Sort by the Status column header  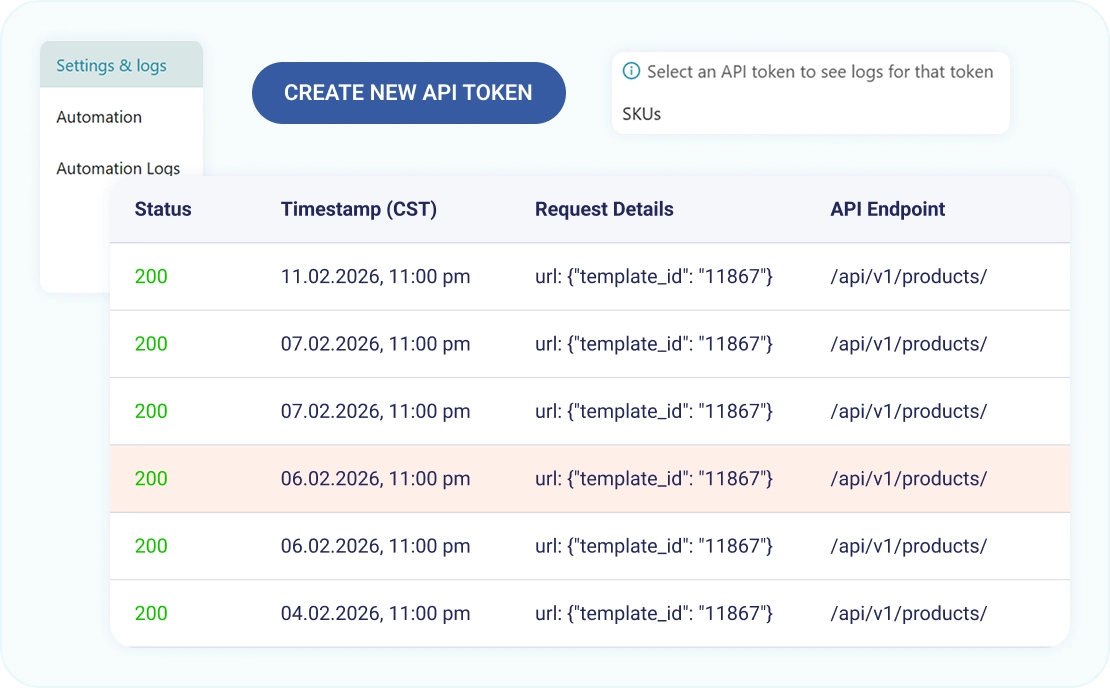click(163, 210)
